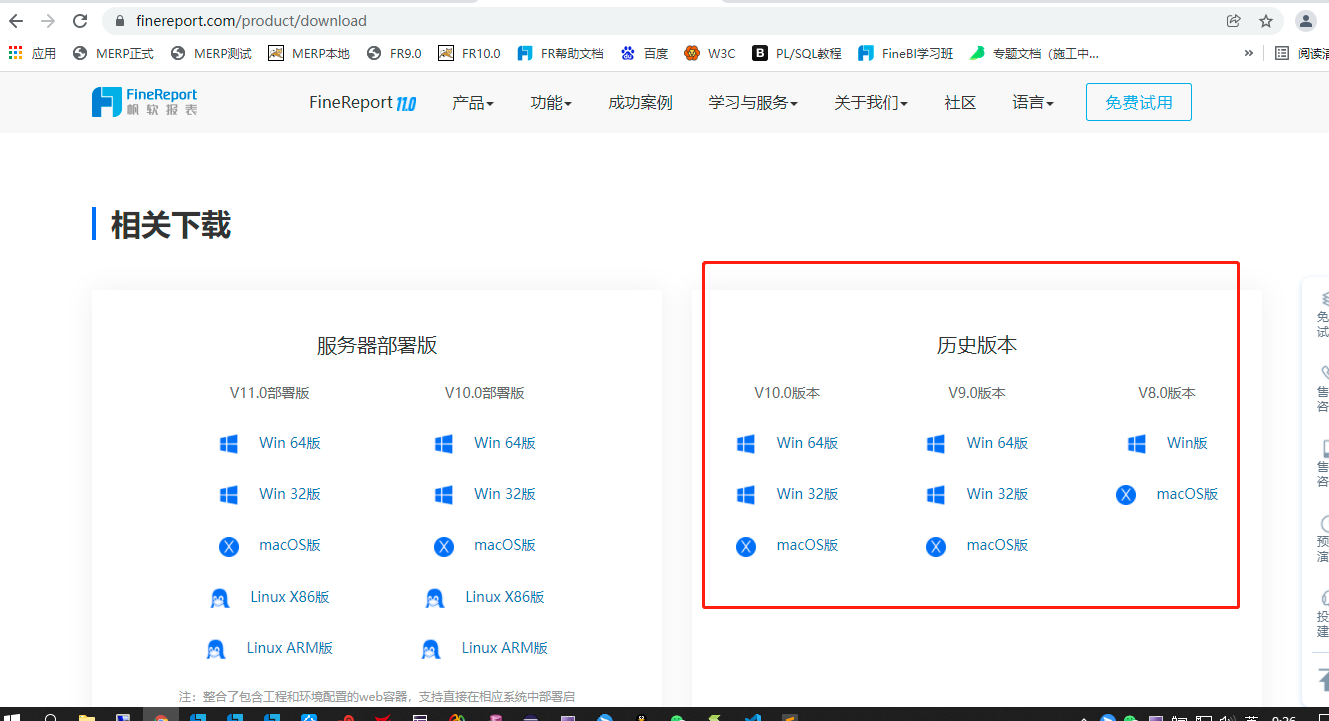Image resolution: width=1329 pixels, height=721 pixels.
Task: Go back to the previous page
Action: (x=16, y=20)
